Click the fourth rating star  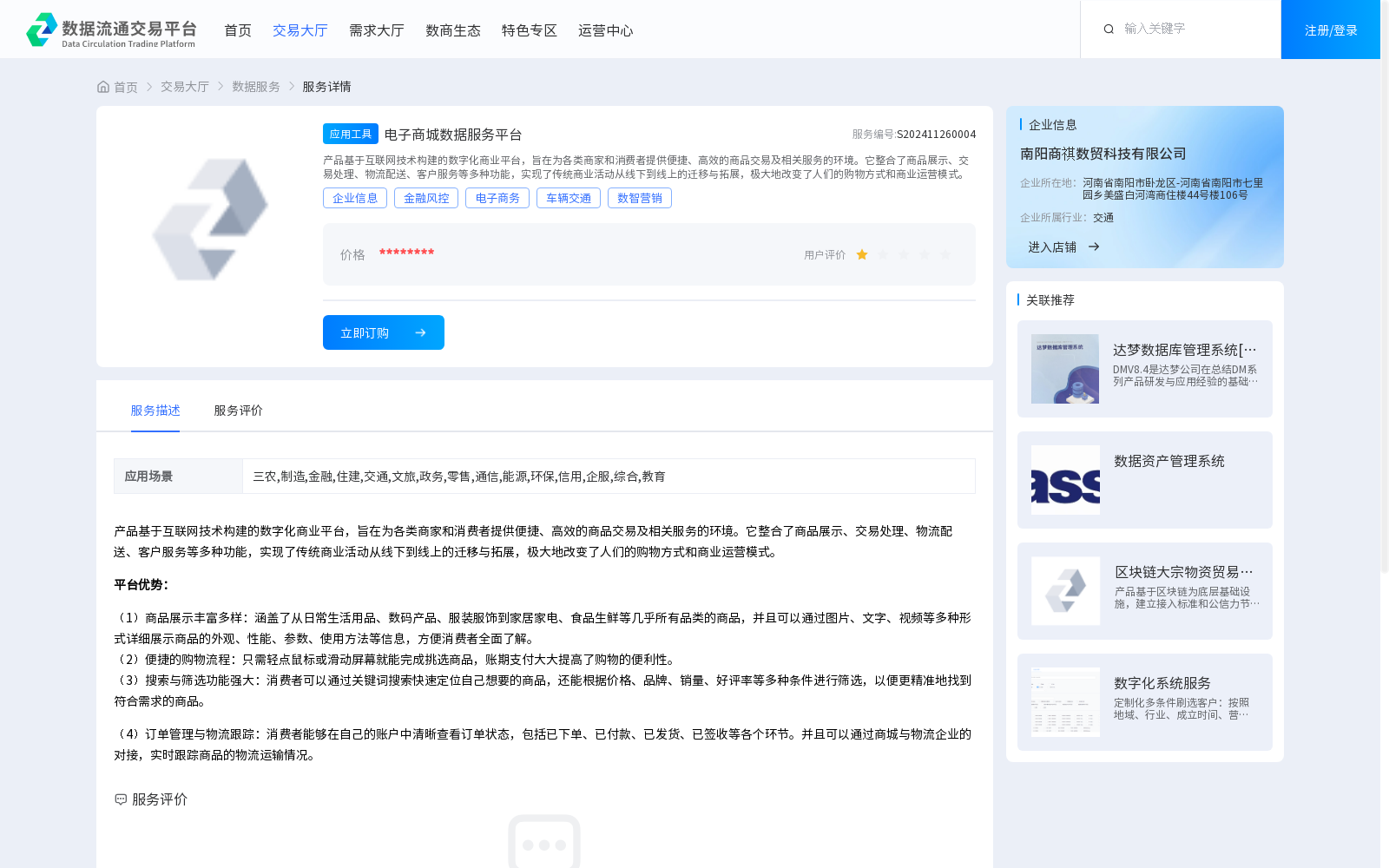(925, 254)
